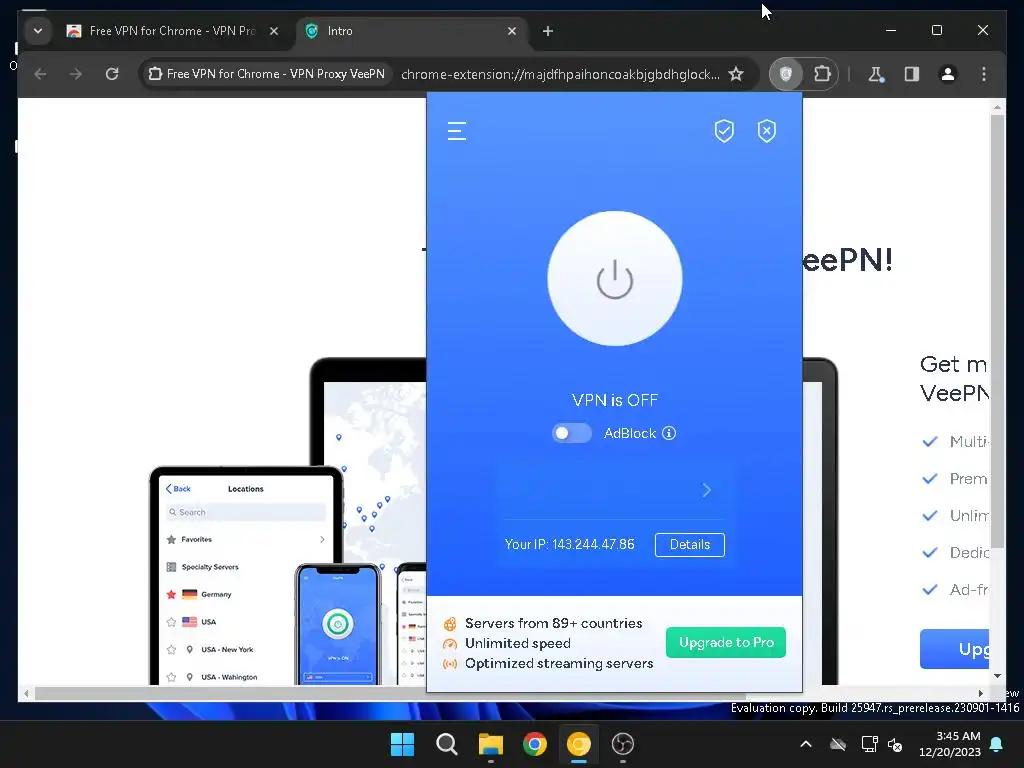
Task: Open File Explorer from taskbar
Action: tap(490, 744)
